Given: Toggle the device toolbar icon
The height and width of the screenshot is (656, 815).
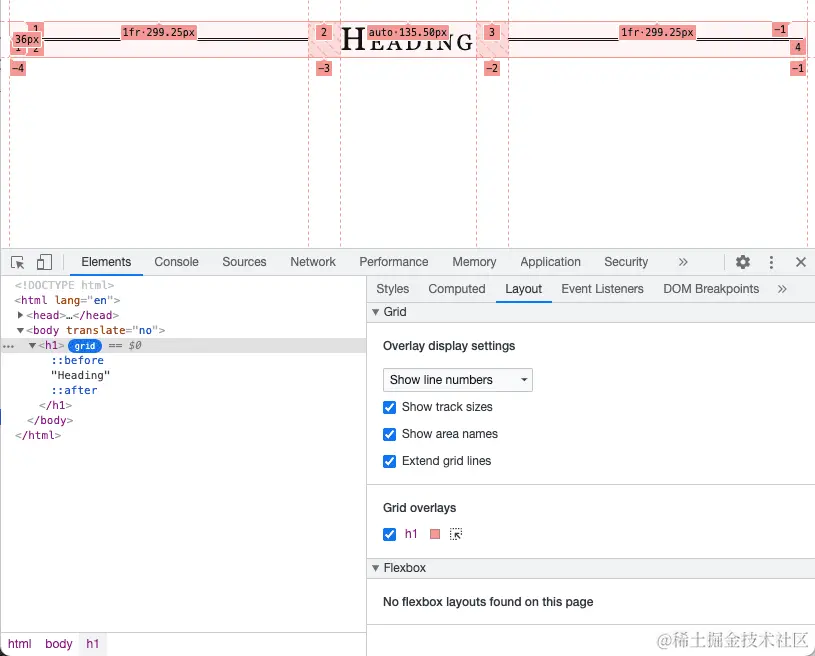Looking at the screenshot, I should [44, 262].
